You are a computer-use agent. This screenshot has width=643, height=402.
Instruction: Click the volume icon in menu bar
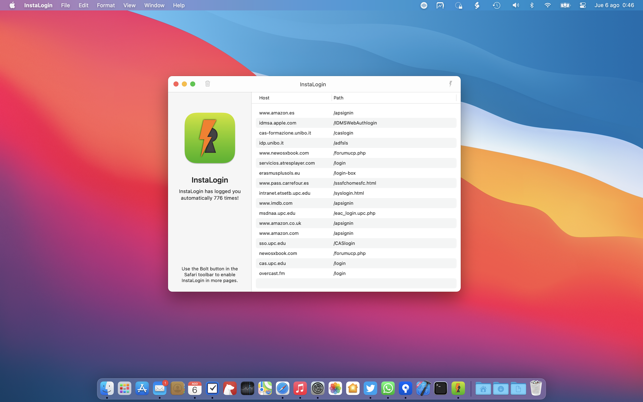click(x=515, y=5)
